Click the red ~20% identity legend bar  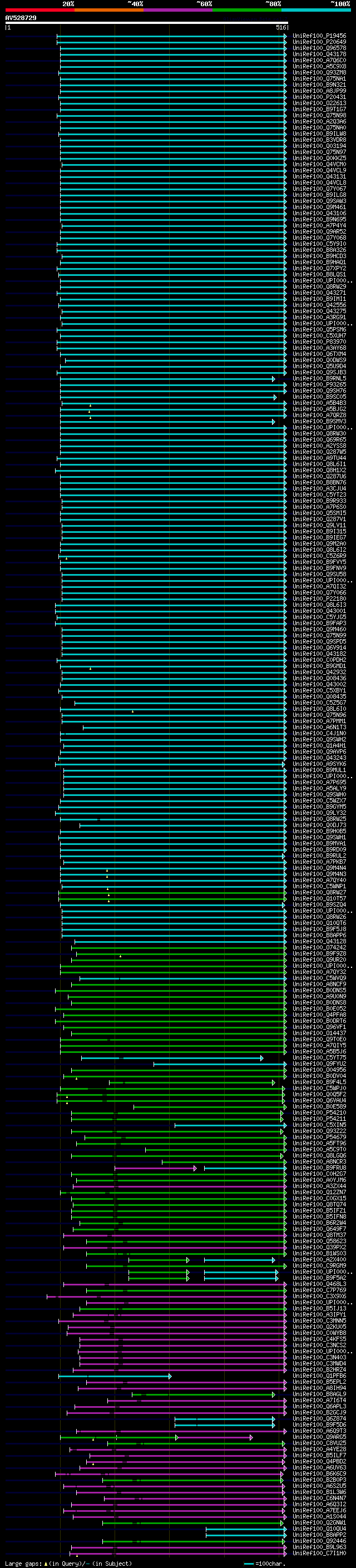click(39, 10)
